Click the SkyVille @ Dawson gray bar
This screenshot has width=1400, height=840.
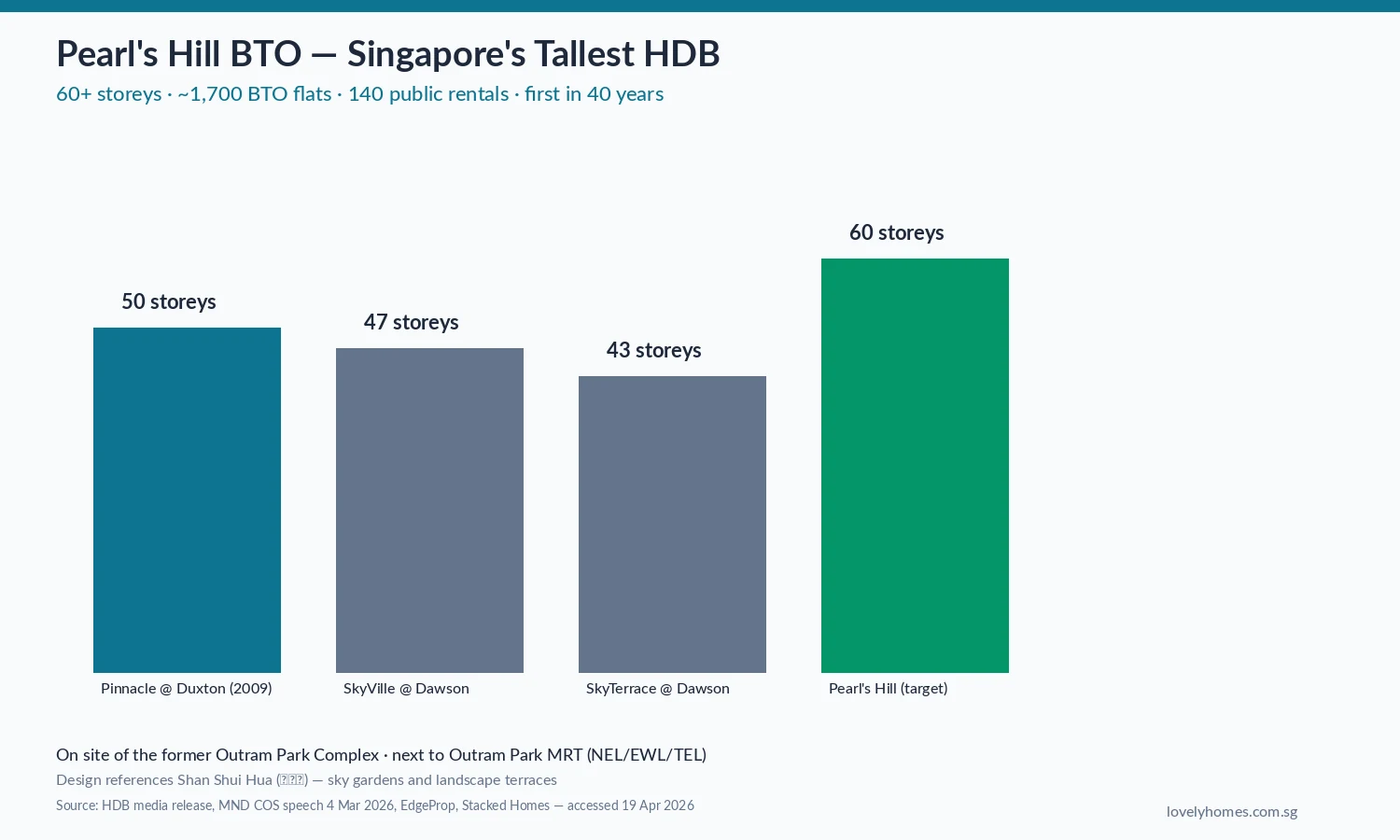[429, 511]
